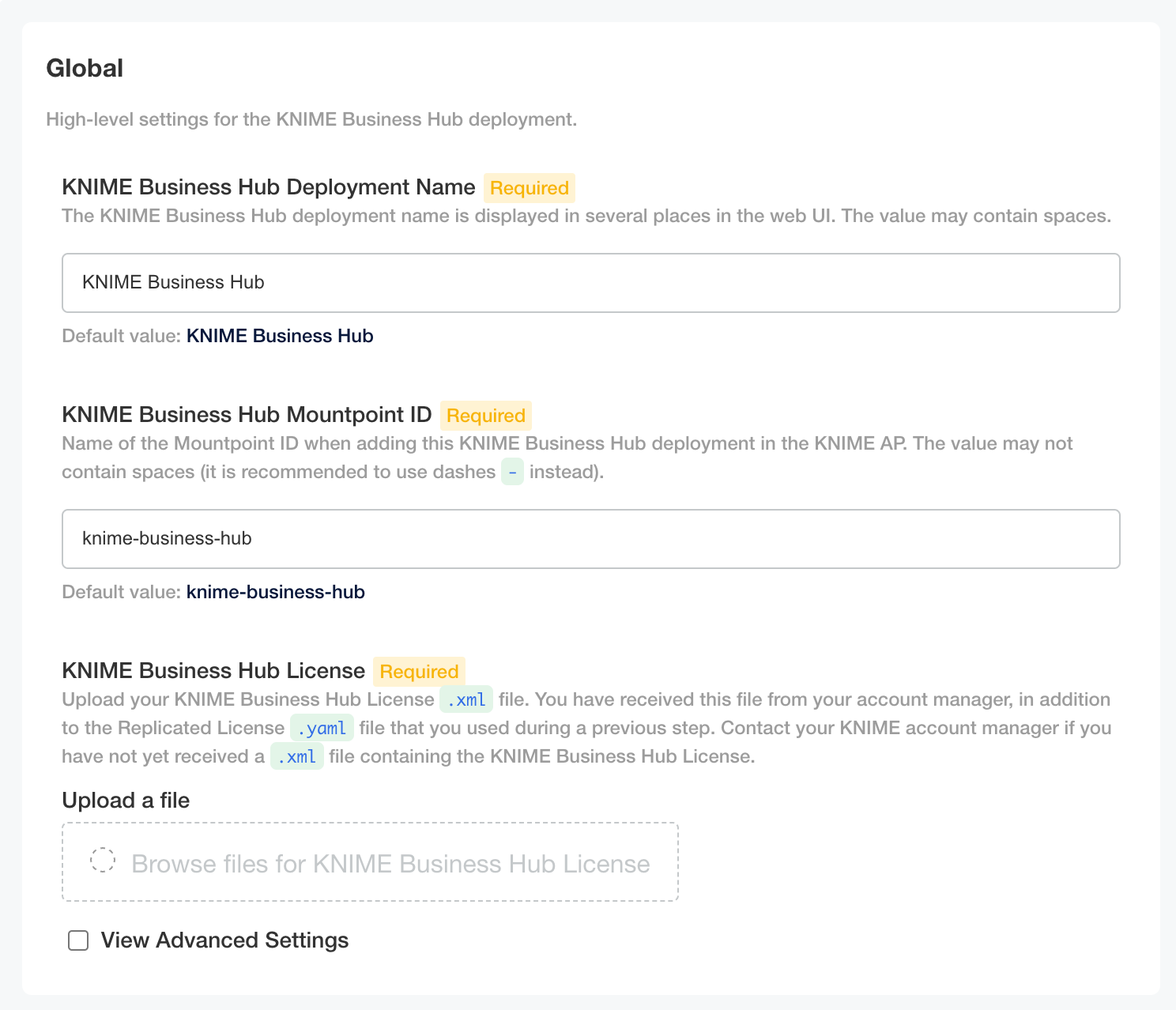
Task: Browse files for KNIME Business Hub License
Action: click(x=390, y=863)
